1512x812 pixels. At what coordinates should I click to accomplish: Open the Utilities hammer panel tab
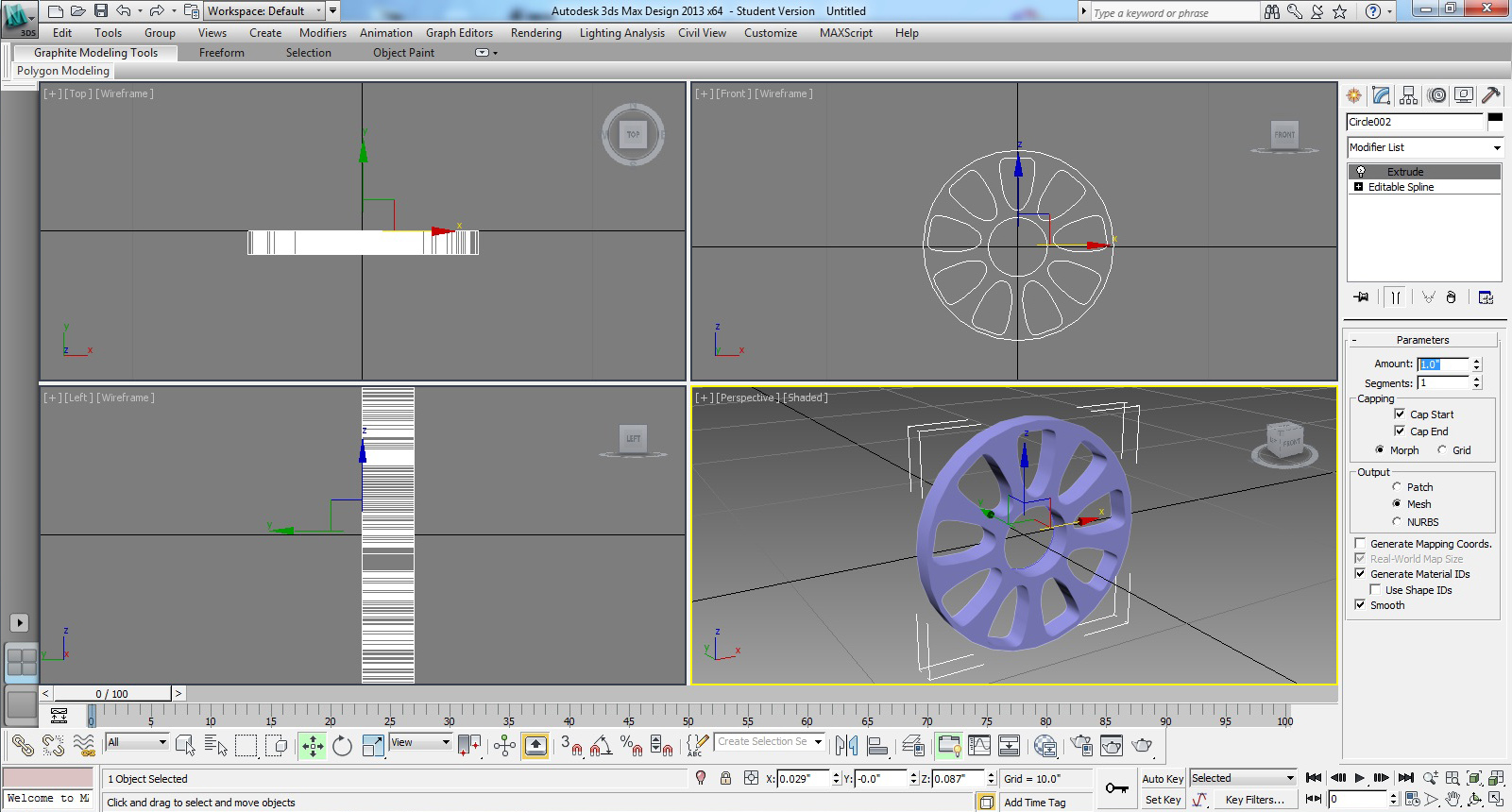point(1491,95)
